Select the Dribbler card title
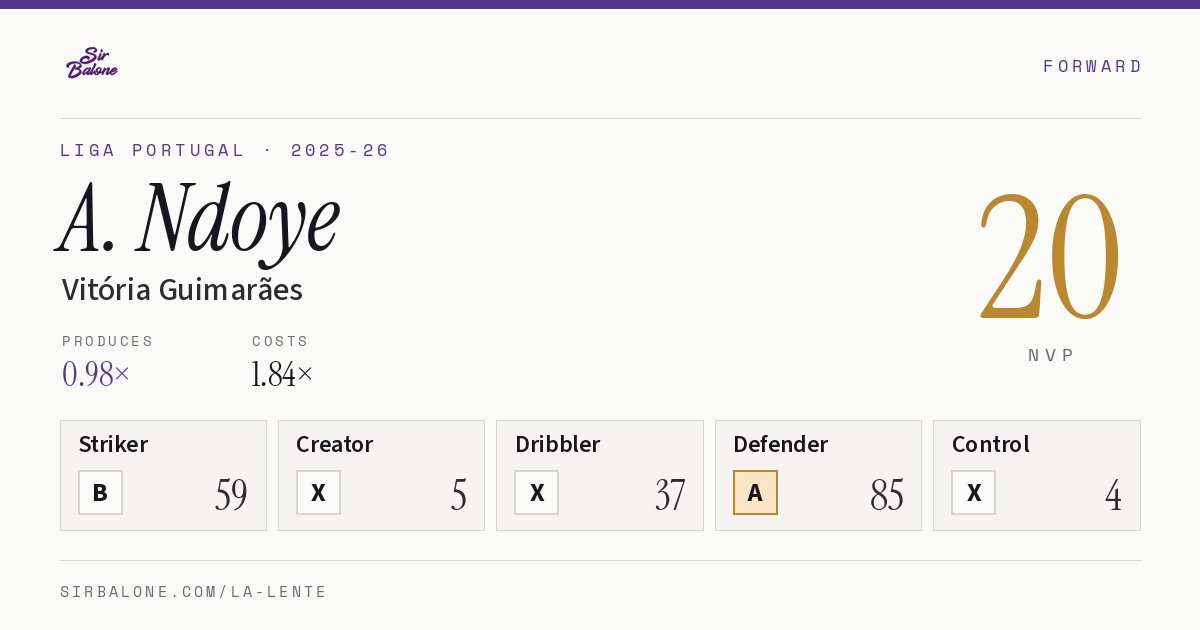Screen dimensions: 1200x630 557,444
